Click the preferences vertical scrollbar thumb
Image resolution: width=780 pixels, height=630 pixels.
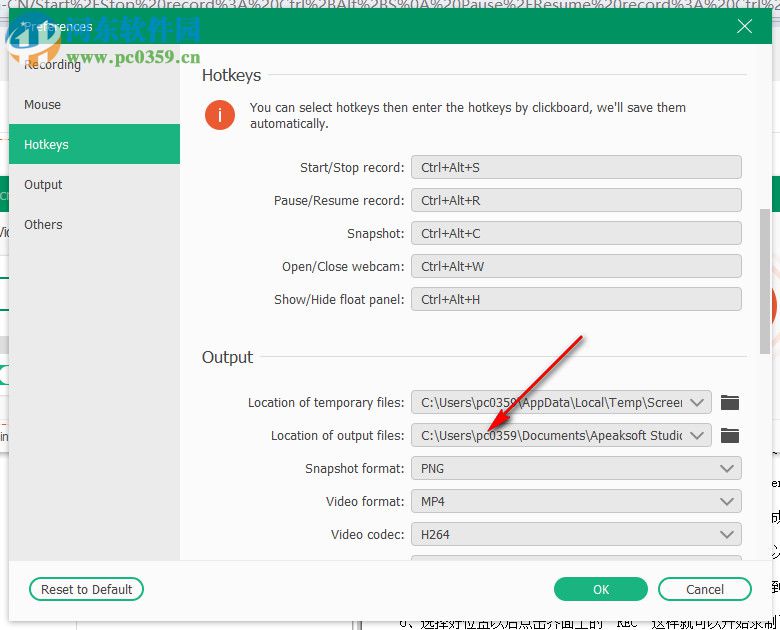765,281
